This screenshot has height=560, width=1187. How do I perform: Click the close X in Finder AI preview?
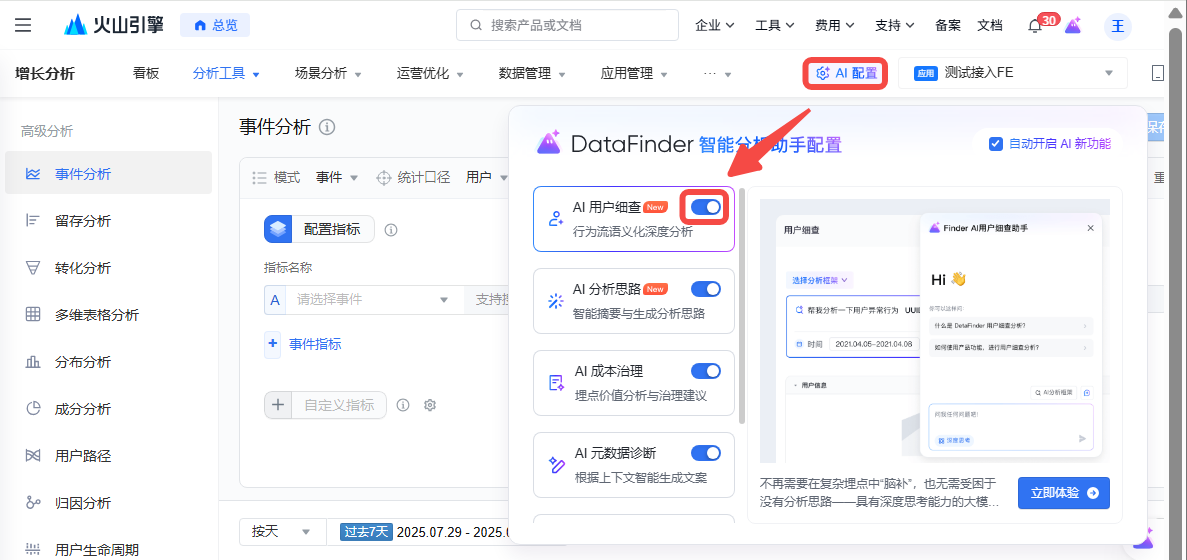(x=1090, y=227)
